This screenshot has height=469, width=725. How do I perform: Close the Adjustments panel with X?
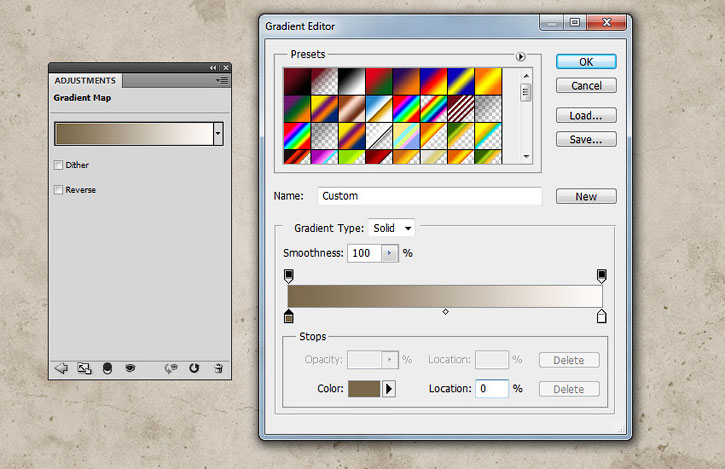click(x=226, y=68)
